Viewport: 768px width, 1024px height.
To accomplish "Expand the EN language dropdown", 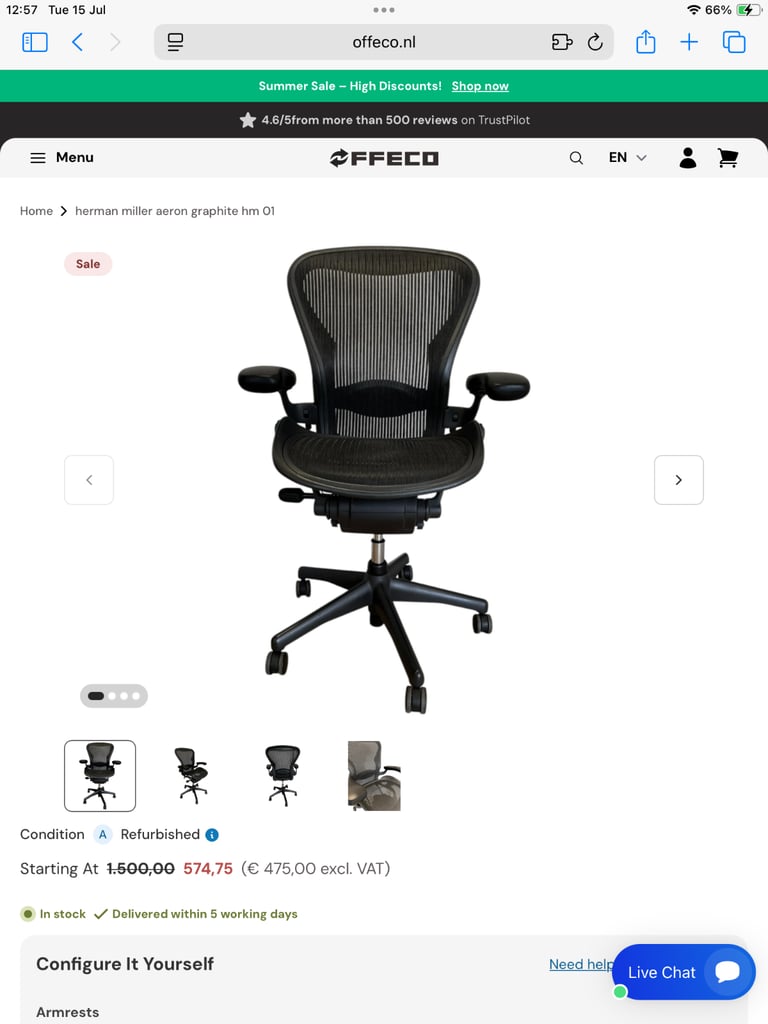I will tap(628, 157).
